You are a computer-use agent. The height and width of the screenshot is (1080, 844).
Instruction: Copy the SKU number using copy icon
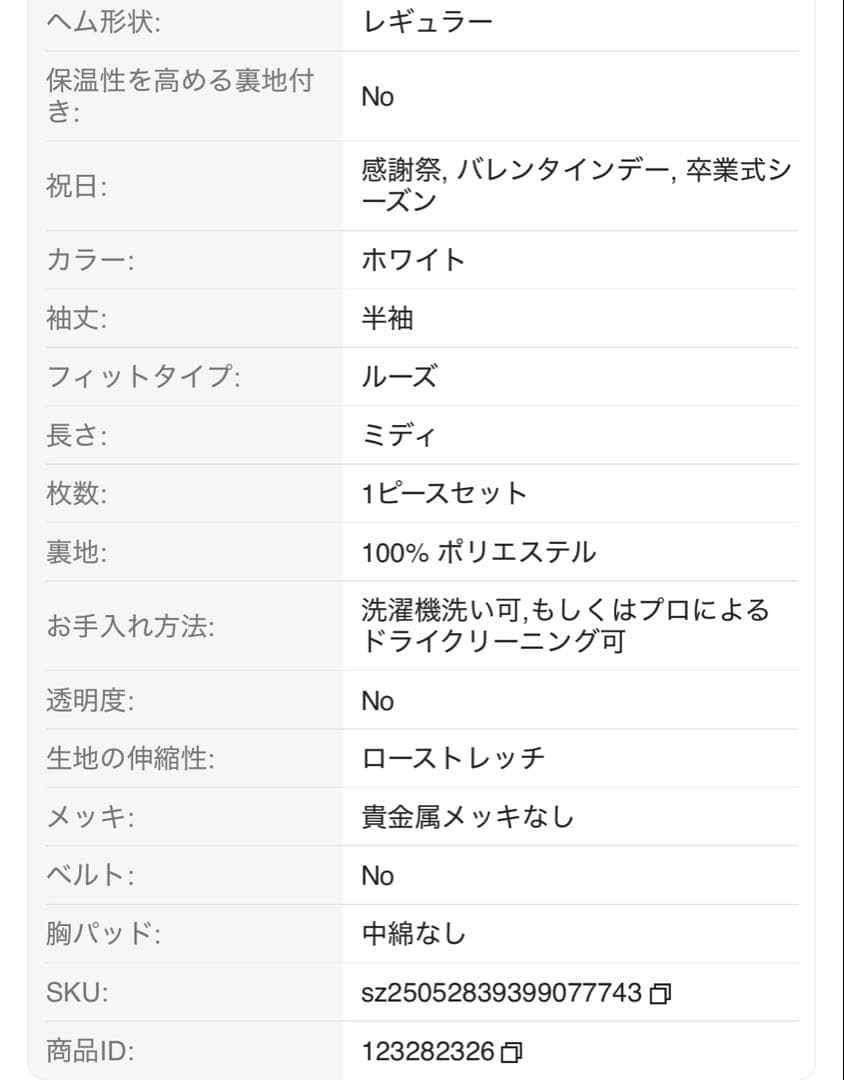[660, 993]
